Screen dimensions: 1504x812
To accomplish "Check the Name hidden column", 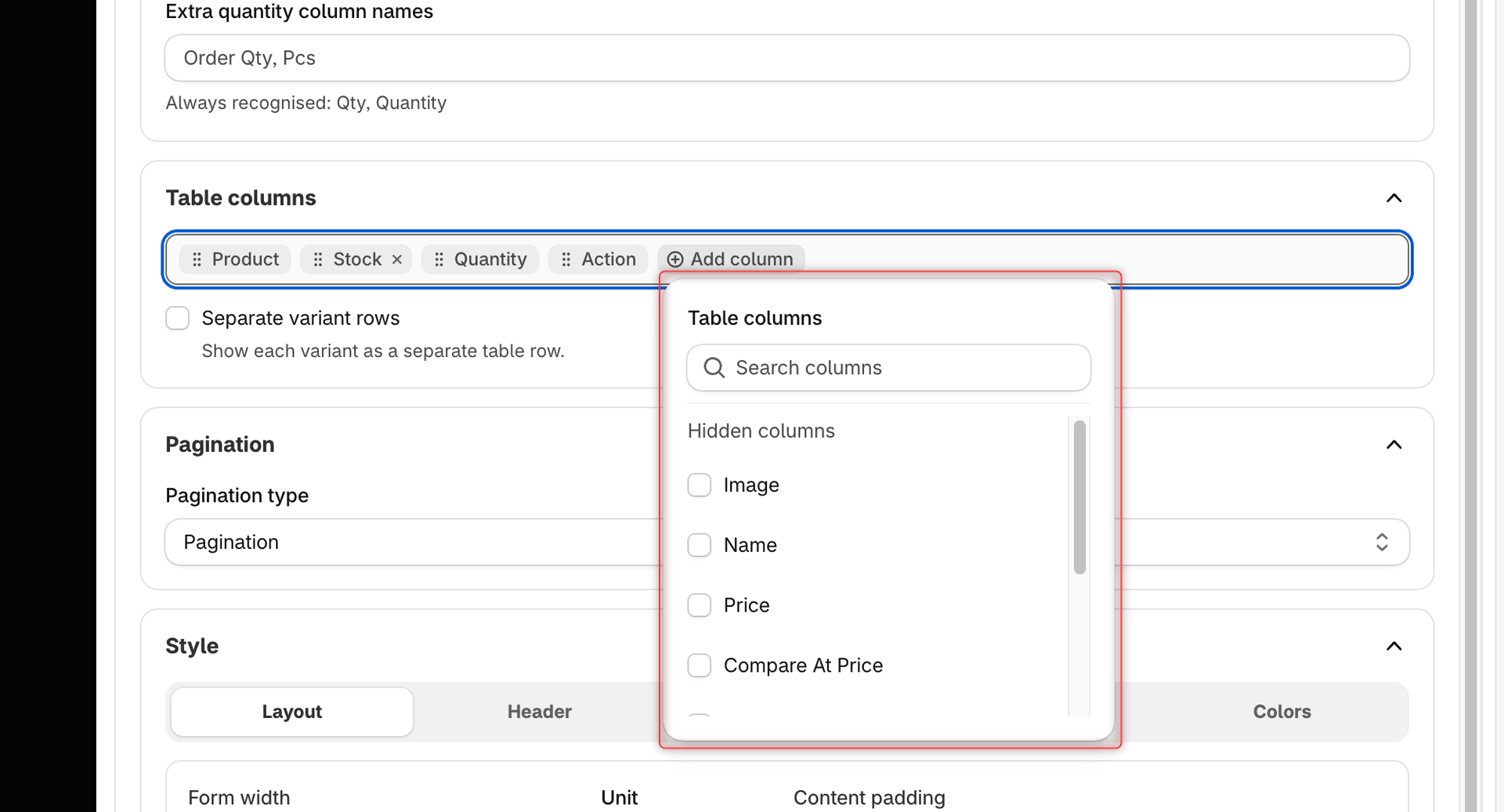I will pyautogui.click(x=699, y=545).
